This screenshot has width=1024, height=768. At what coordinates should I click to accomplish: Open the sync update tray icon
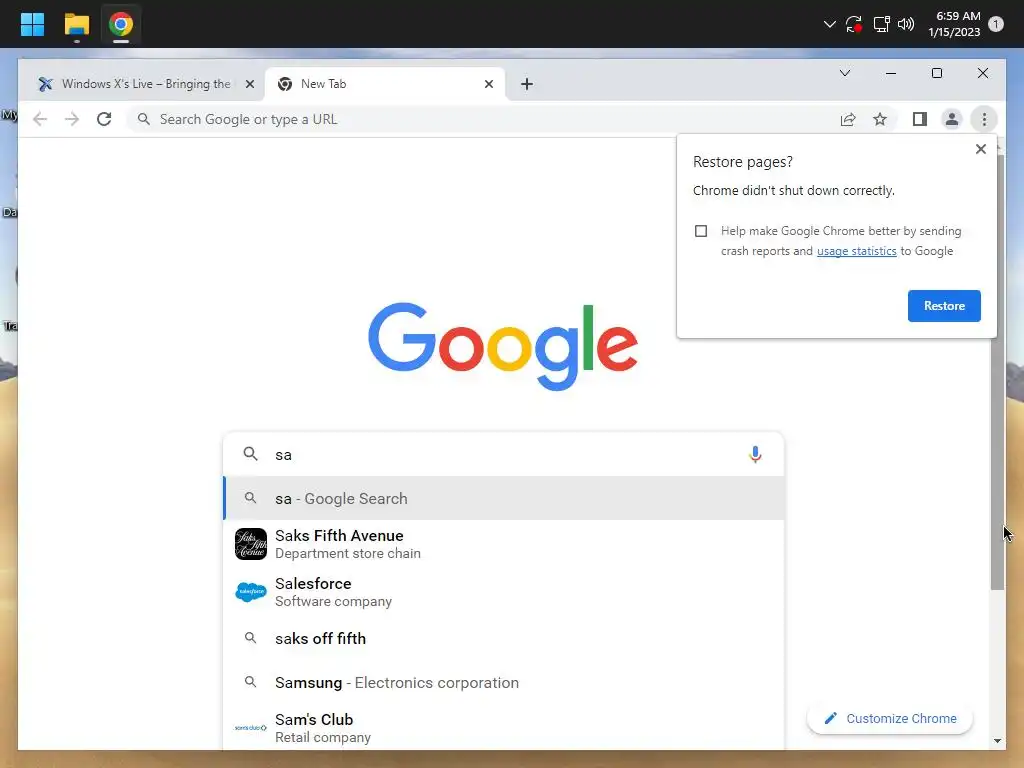[x=854, y=24]
